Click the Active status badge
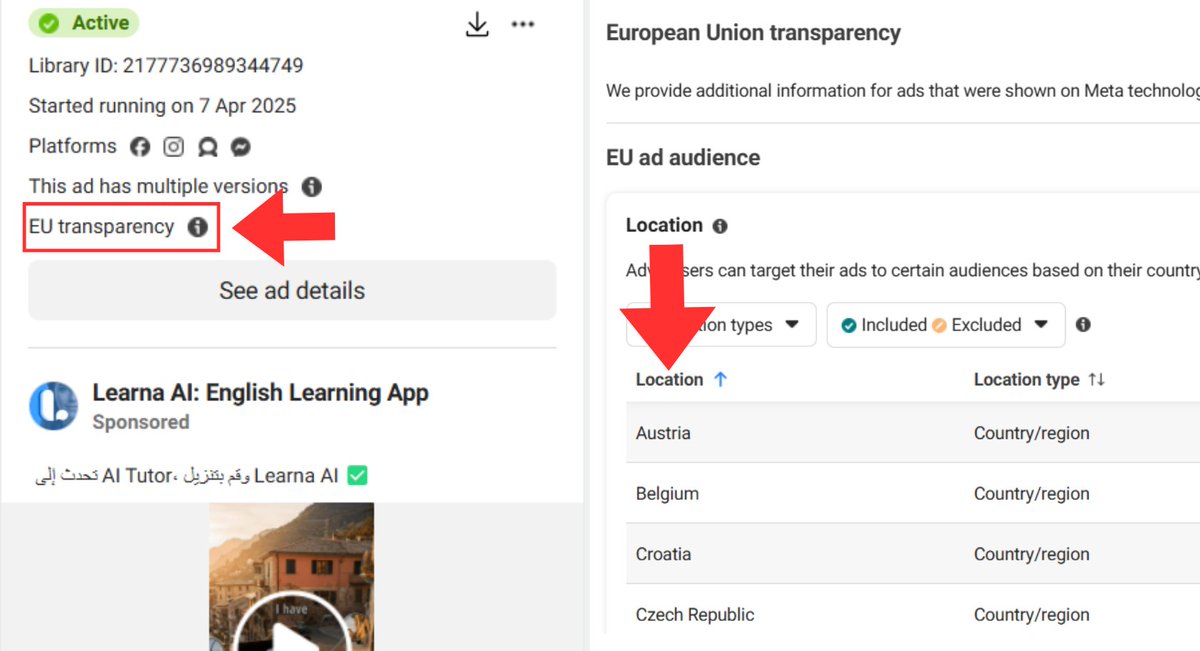The height and width of the screenshot is (651, 1200). 84,23
